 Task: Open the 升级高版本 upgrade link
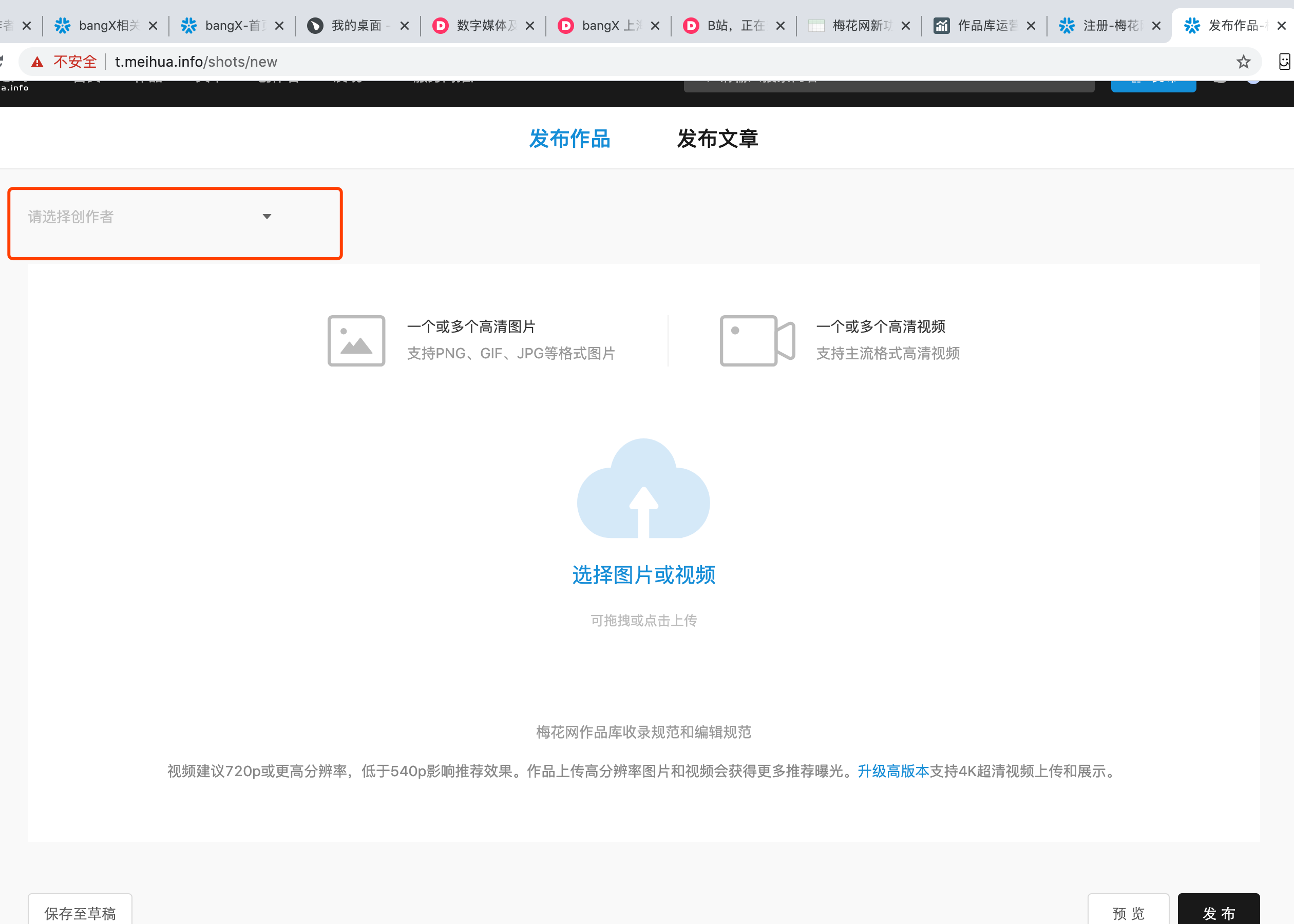893,772
